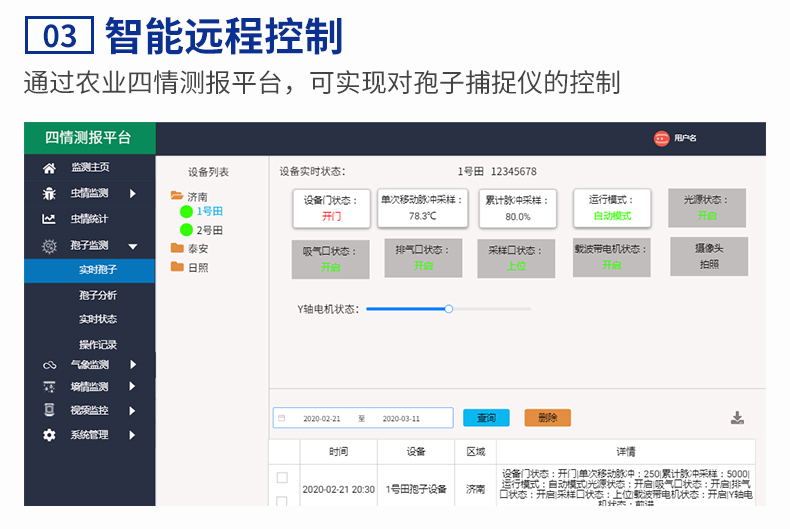Click the 虫情统计 chart icon
790x529 pixels.
tap(49, 219)
